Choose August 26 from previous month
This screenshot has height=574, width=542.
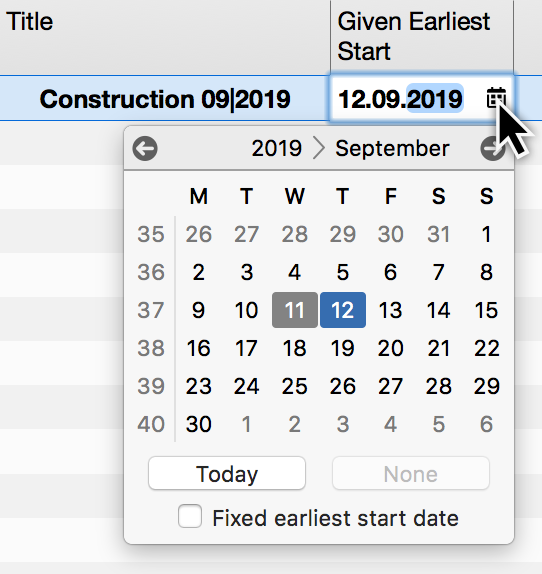coord(199,234)
